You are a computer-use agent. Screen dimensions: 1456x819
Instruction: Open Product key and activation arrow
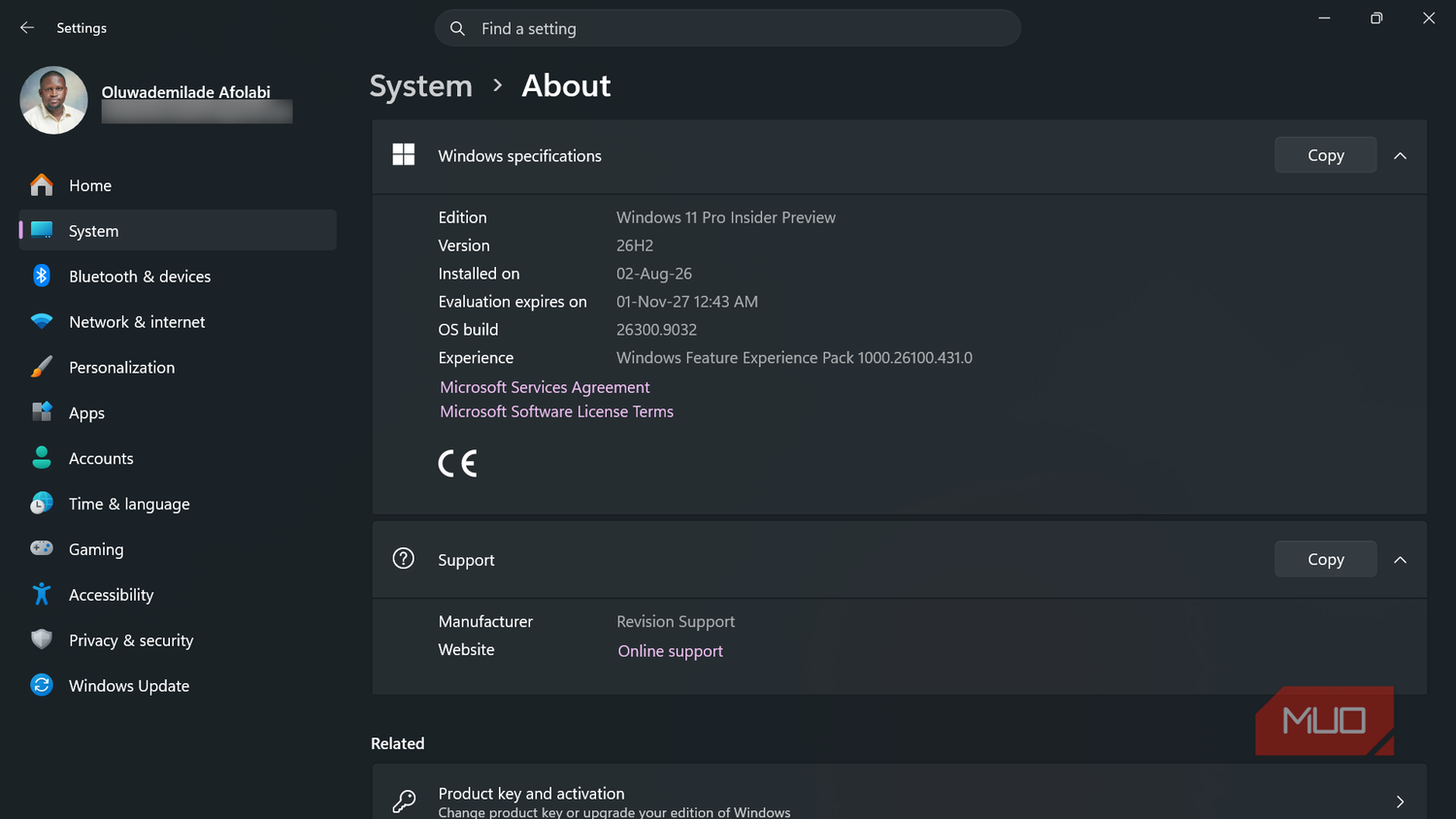tap(1400, 802)
